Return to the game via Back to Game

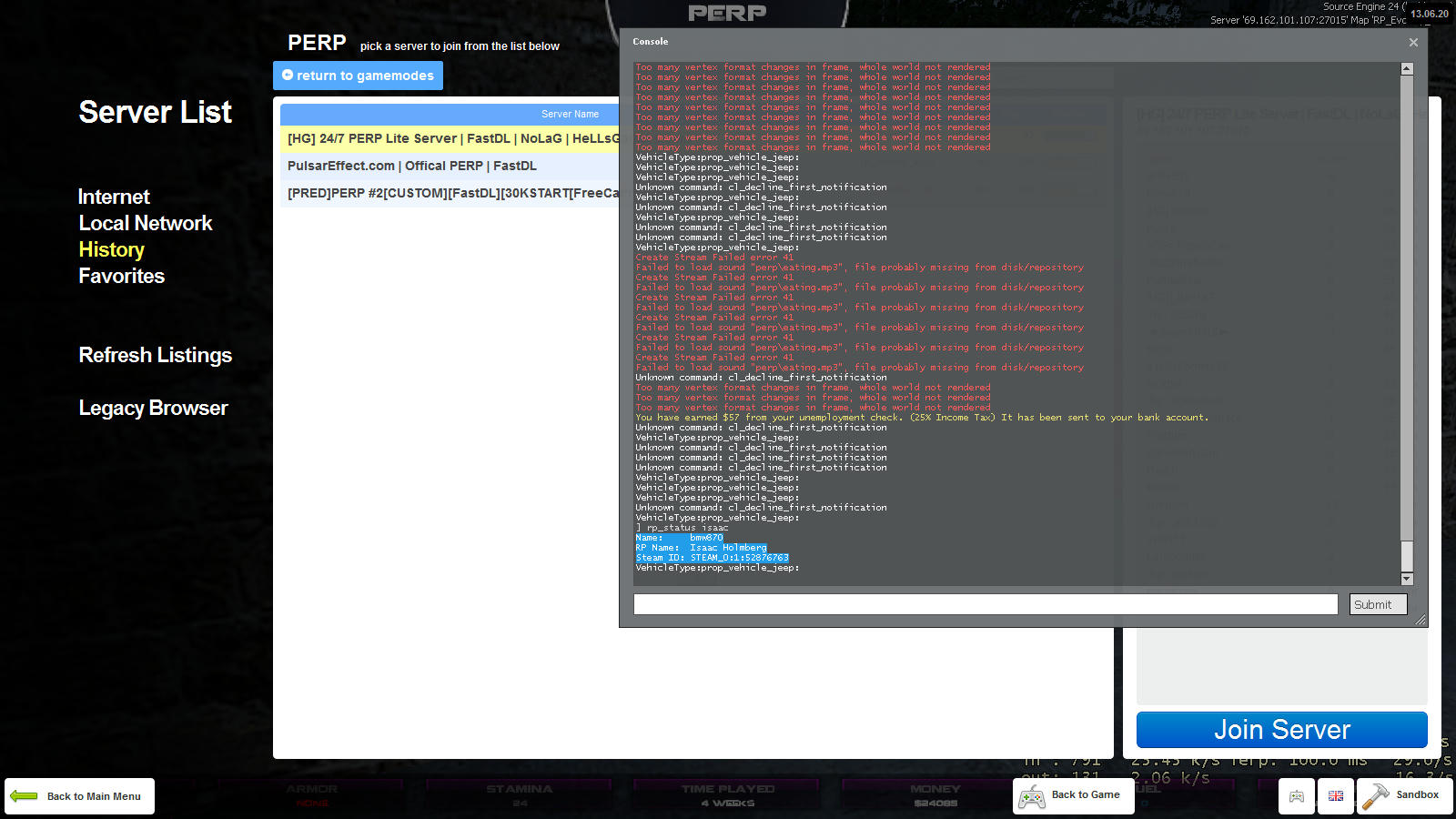(x=1074, y=796)
